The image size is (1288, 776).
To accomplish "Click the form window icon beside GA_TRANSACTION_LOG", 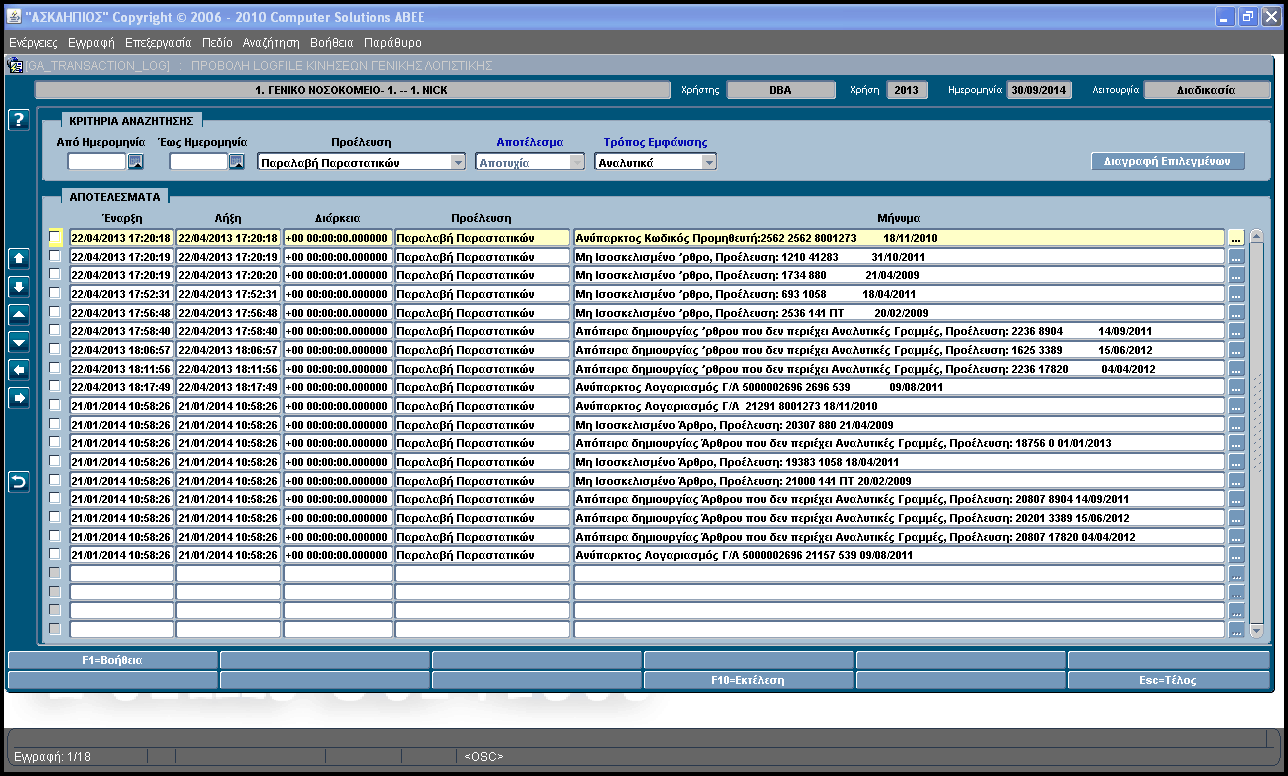I will pos(15,66).
